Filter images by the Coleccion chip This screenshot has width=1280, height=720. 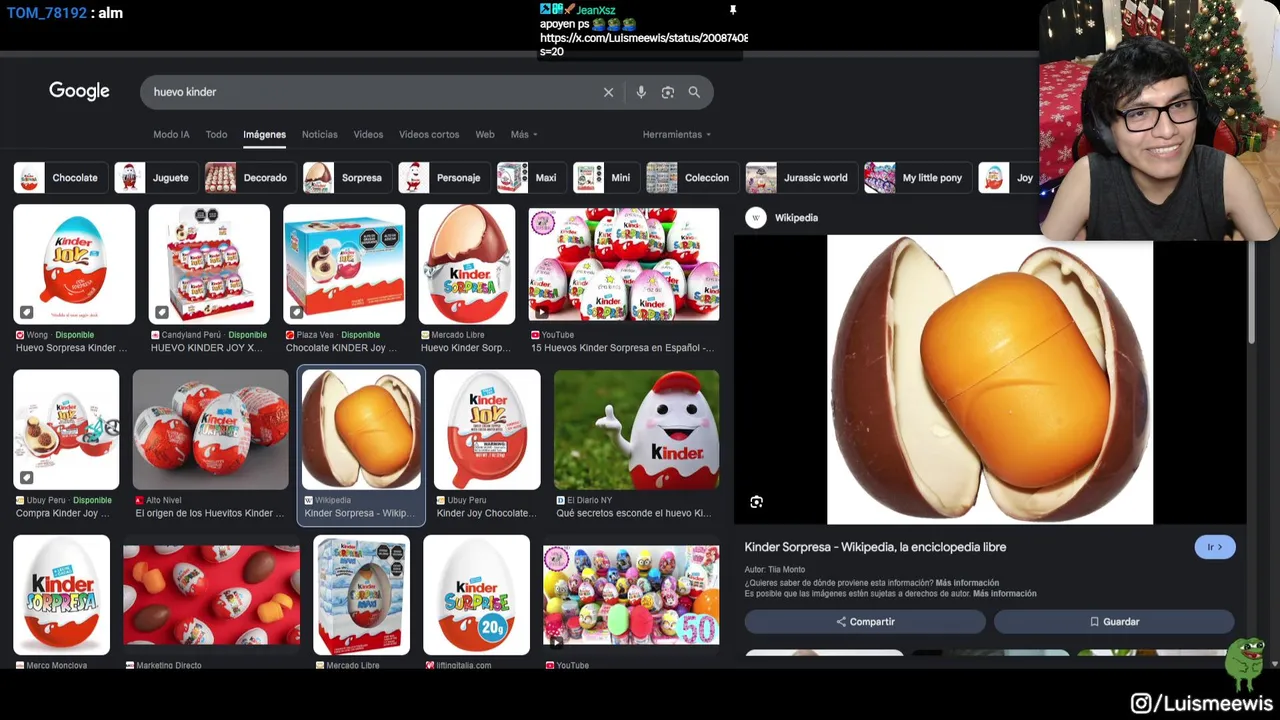[x=690, y=178]
